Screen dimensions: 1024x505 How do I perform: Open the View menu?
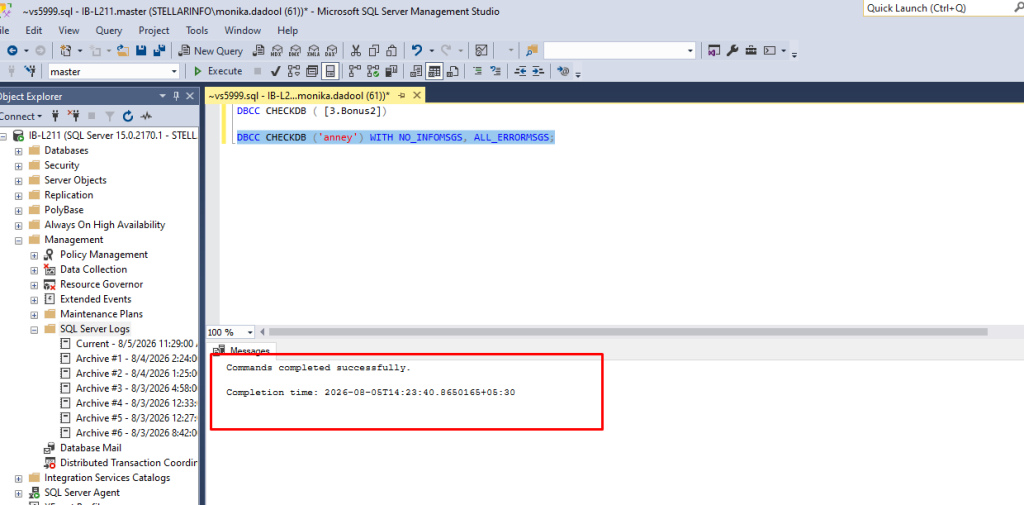coord(69,30)
